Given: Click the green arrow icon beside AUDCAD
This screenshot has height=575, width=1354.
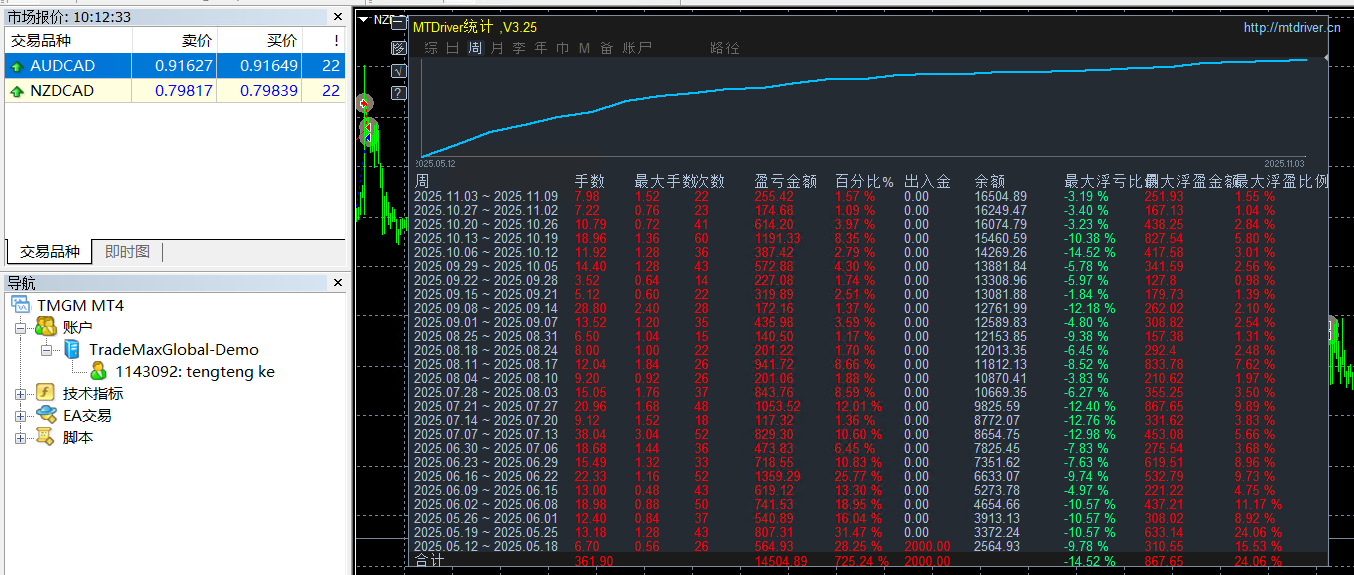Looking at the screenshot, I should pos(17,66).
